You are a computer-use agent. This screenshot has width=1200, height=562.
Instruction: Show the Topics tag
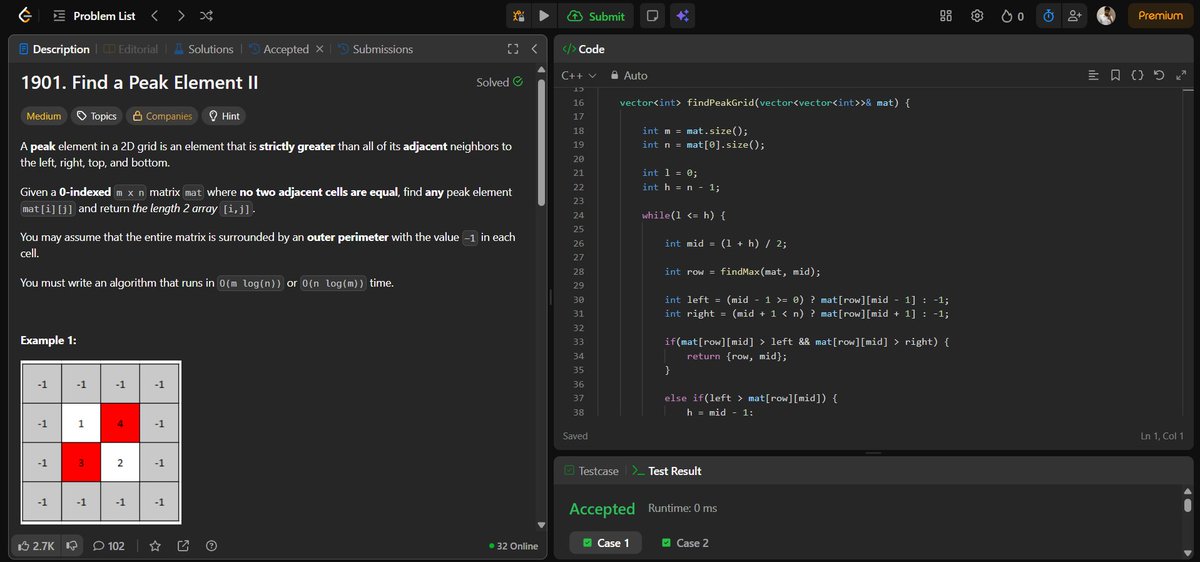pyautogui.click(x=97, y=116)
